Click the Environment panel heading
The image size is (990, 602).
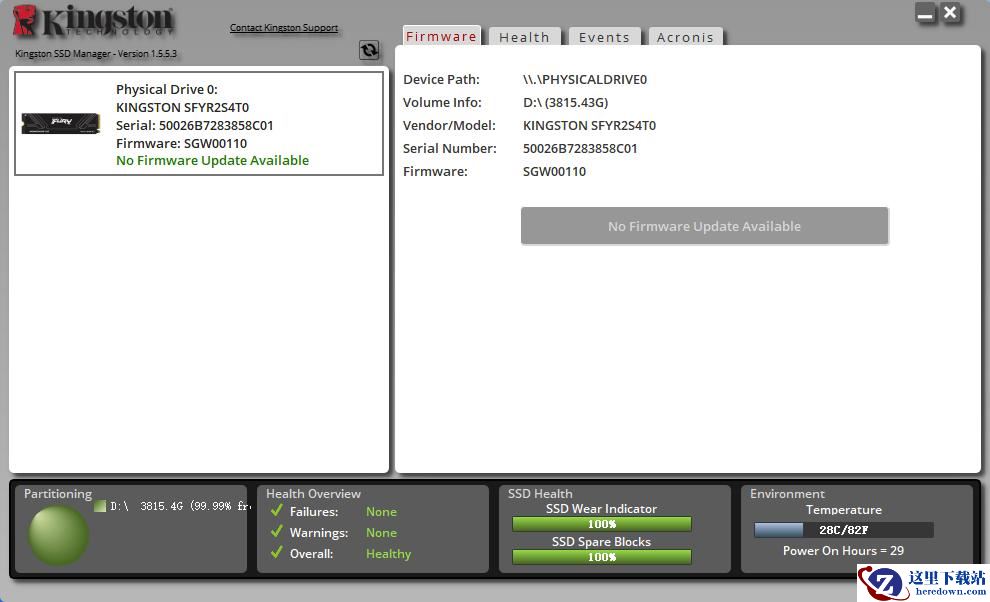tap(787, 493)
